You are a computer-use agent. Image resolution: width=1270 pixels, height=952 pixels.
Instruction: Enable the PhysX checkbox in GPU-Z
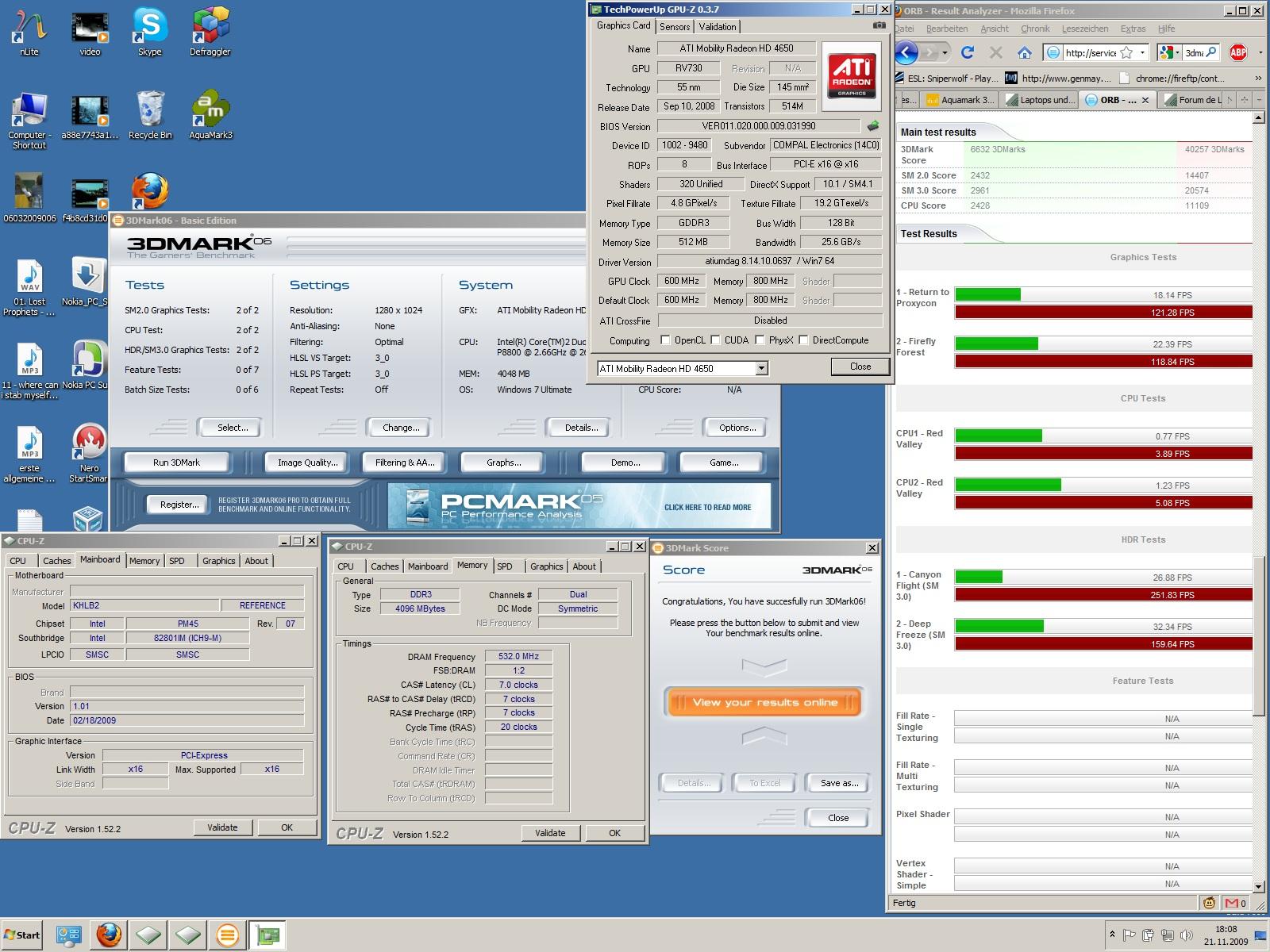[x=760, y=340]
